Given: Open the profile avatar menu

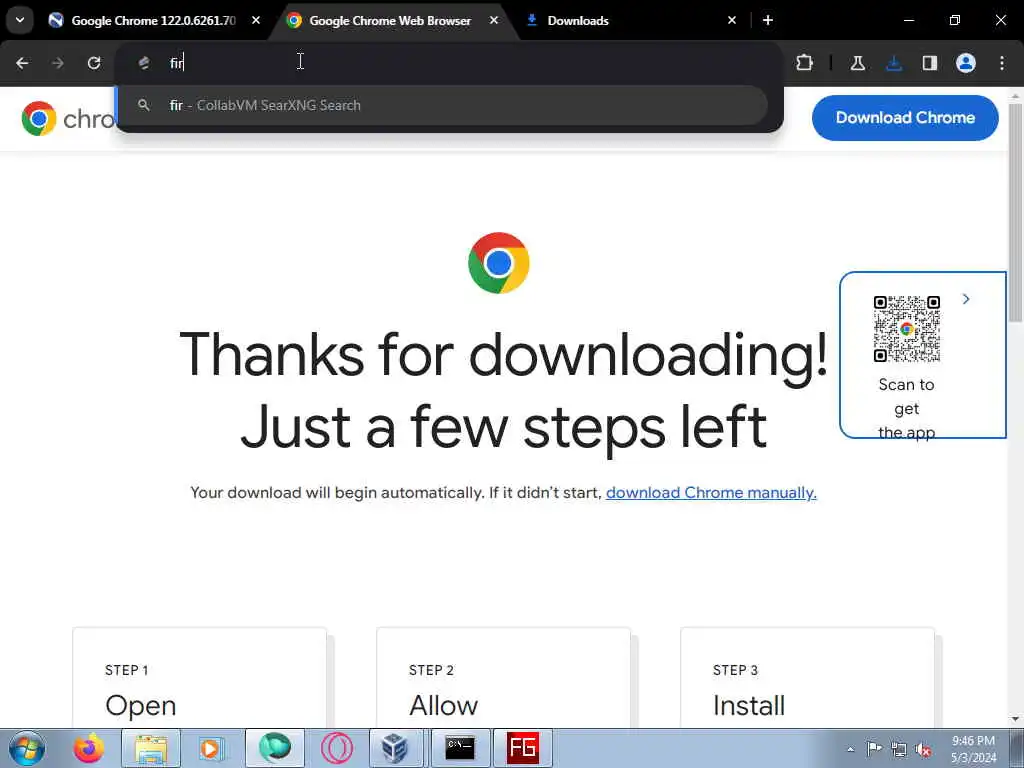Looking at the screenshot, I should [x=966, y=63].
